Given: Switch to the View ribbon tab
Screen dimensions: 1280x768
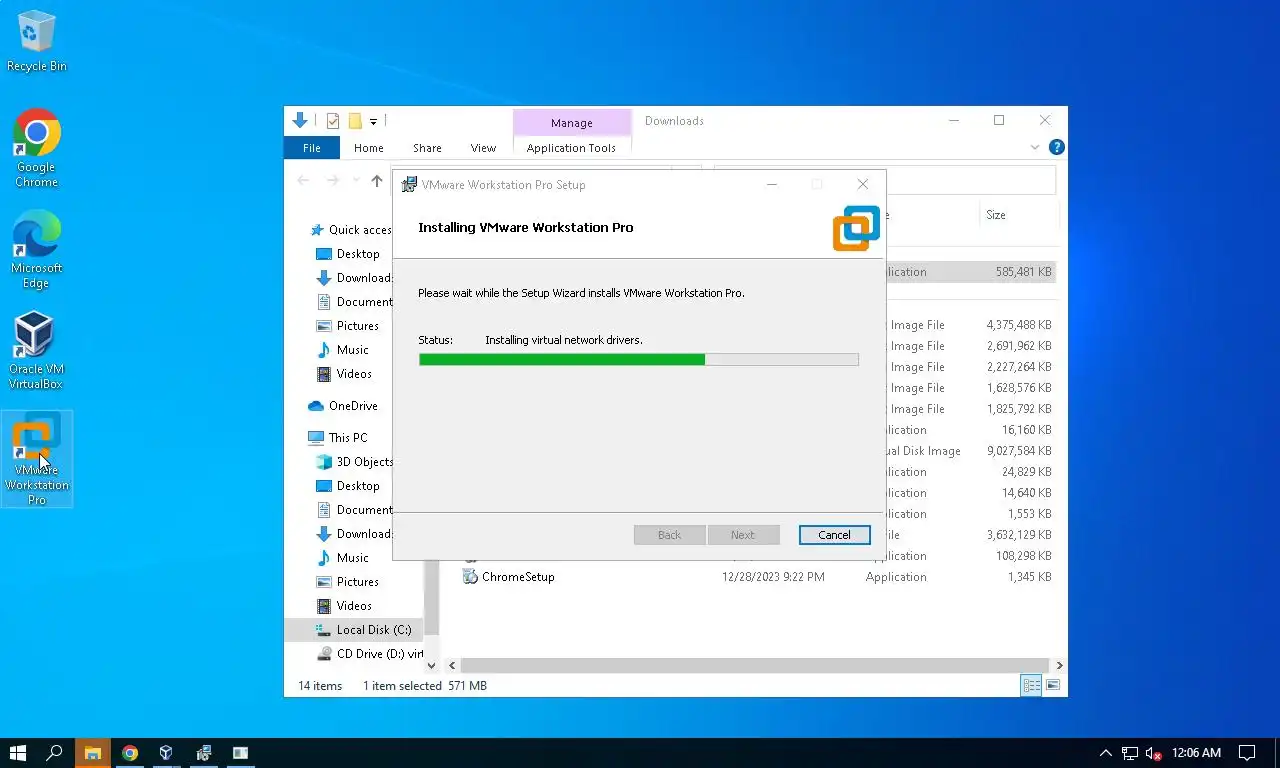Looking at the screenshot, I should [x=483, y=148].
